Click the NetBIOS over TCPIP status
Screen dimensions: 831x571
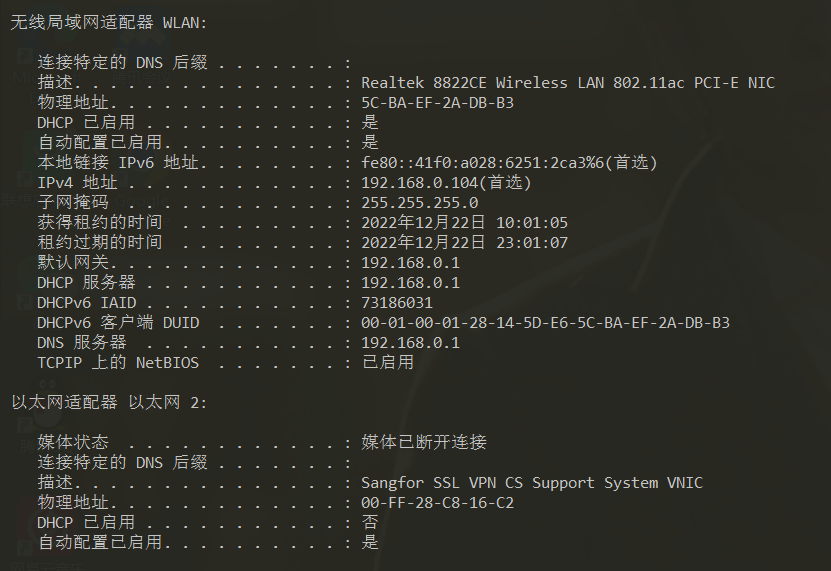(x=387, y=362)
